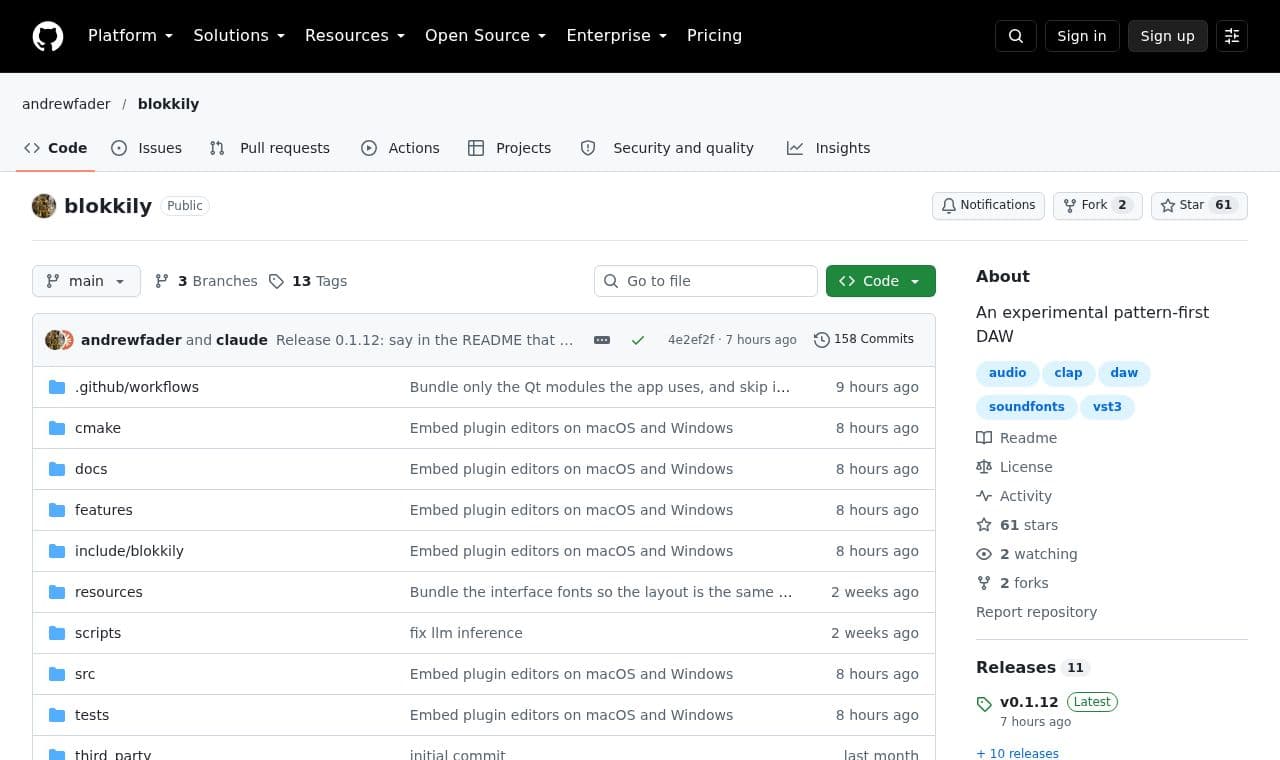Click the blokkily repository avatar image
1280x760 pixels.
point(44,206)
